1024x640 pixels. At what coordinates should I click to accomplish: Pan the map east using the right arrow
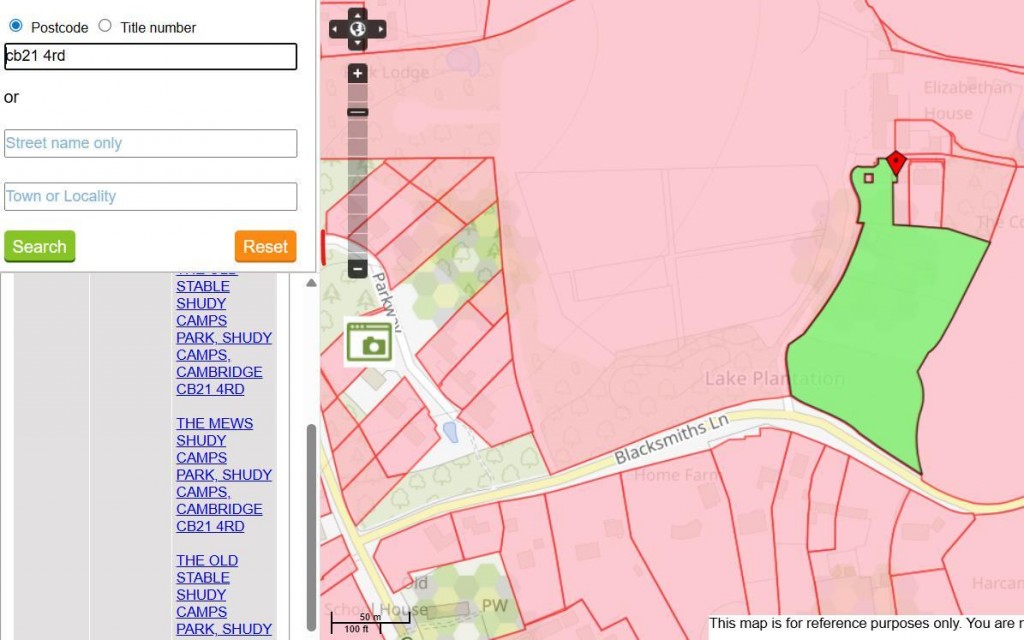(380, 30)
